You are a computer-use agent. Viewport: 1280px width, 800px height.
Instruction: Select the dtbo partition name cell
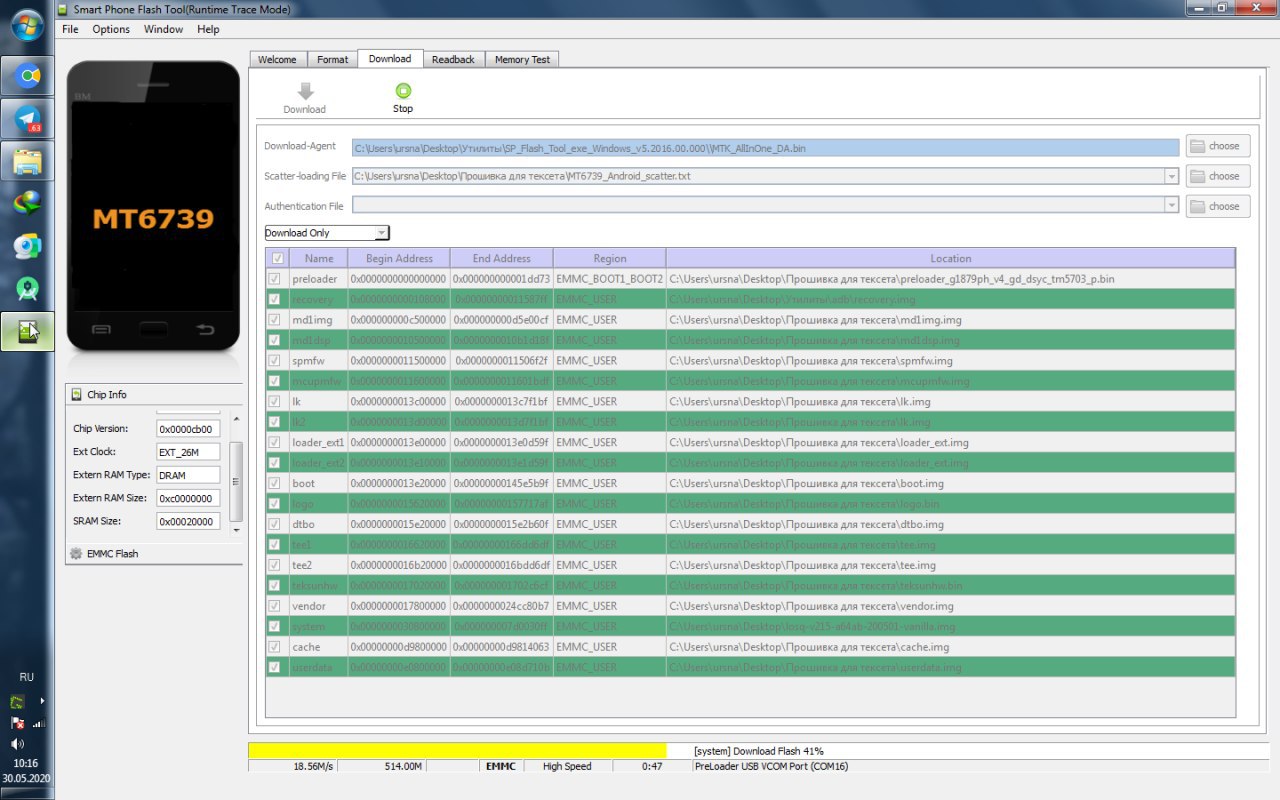pos(319,524)
